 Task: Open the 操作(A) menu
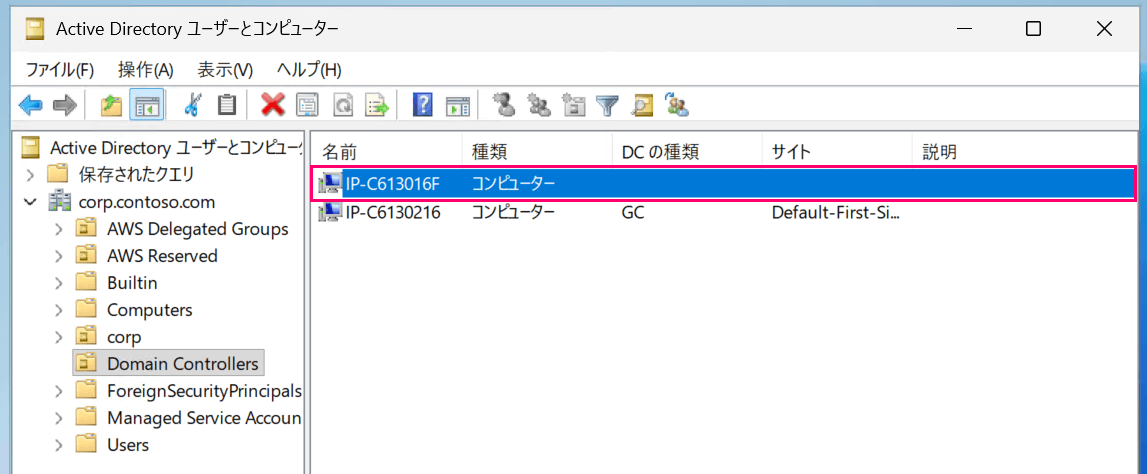146,70
